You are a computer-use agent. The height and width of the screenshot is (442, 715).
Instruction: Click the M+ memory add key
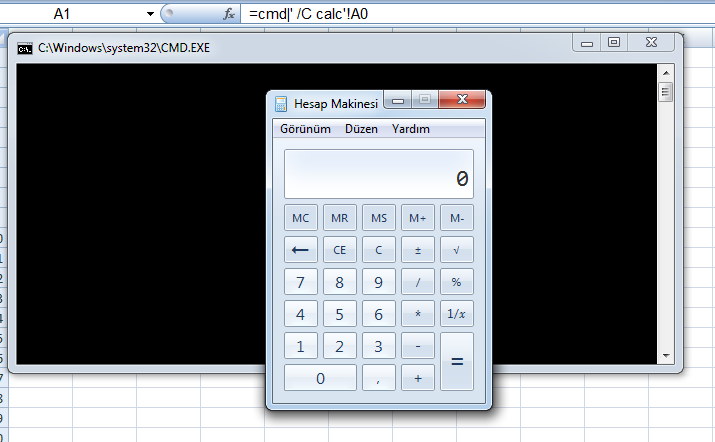[x=418, y=218]
